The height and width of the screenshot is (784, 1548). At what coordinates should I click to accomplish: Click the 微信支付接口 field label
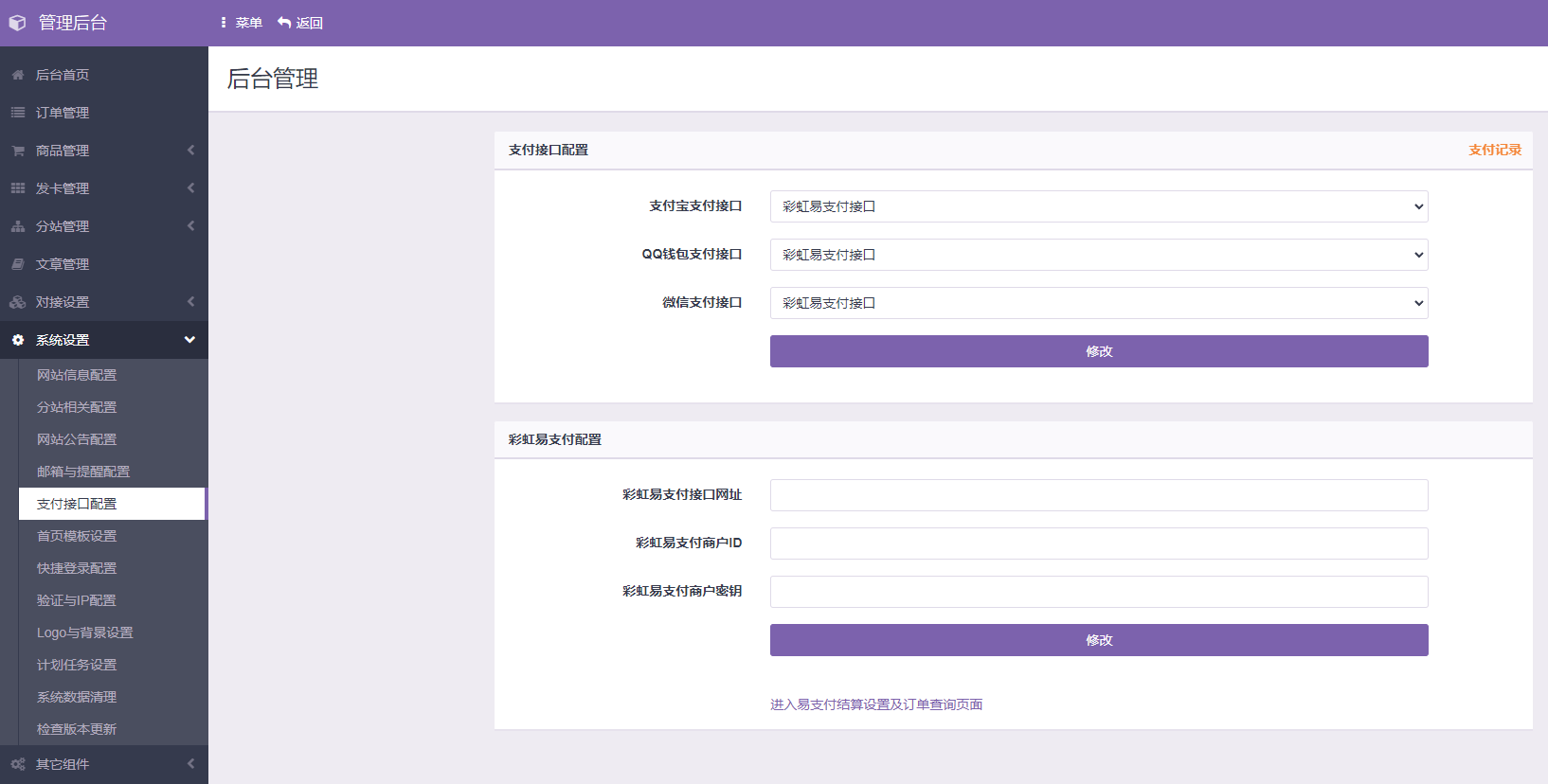click(x=702, y=302)
